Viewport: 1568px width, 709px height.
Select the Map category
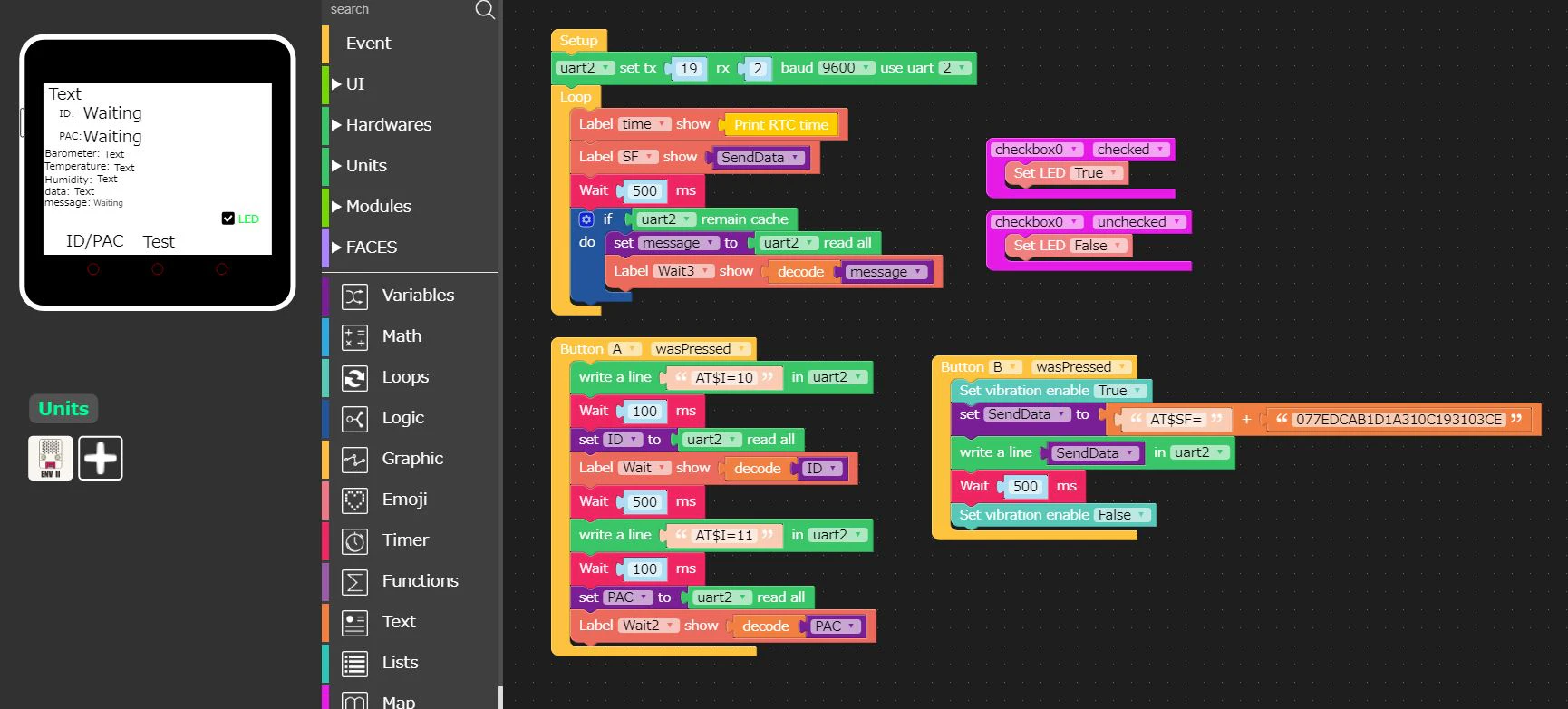pyautogui.click(x=399, y=702)
